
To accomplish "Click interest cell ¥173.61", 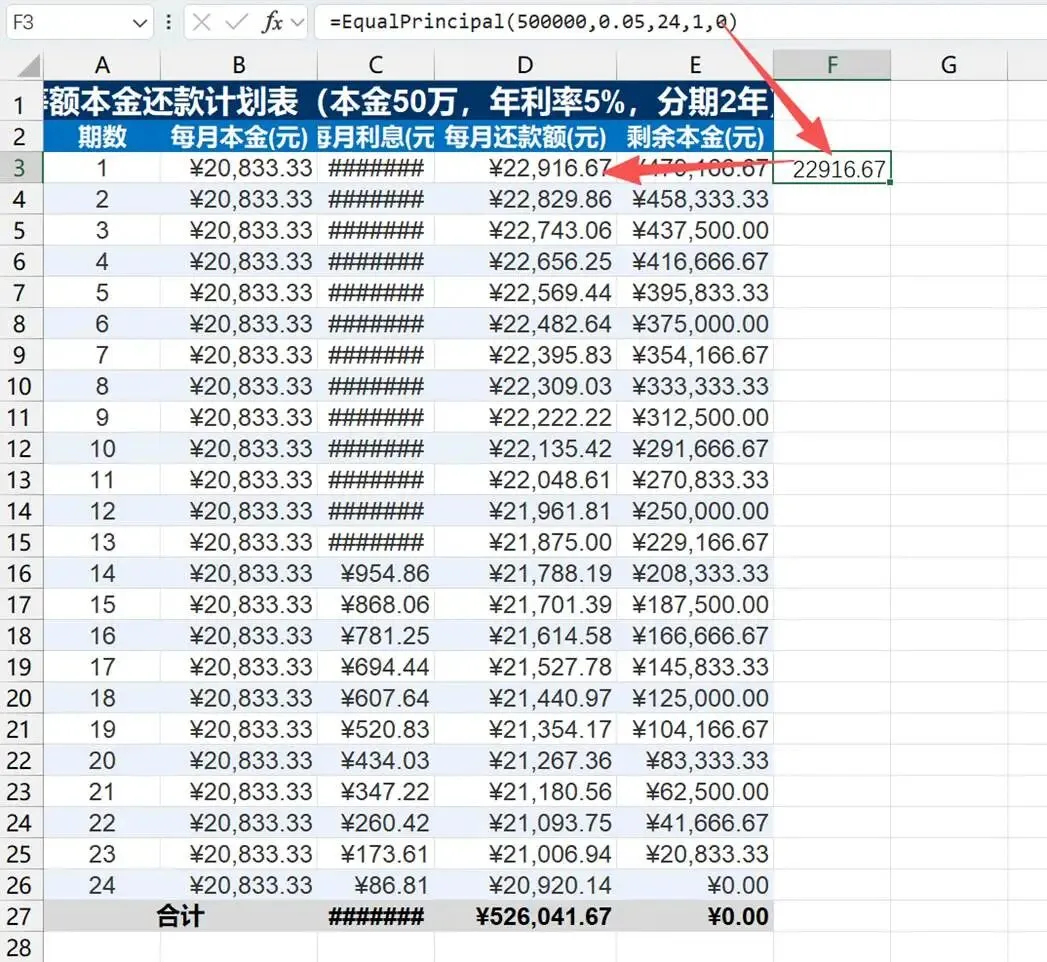I will 375,855.
